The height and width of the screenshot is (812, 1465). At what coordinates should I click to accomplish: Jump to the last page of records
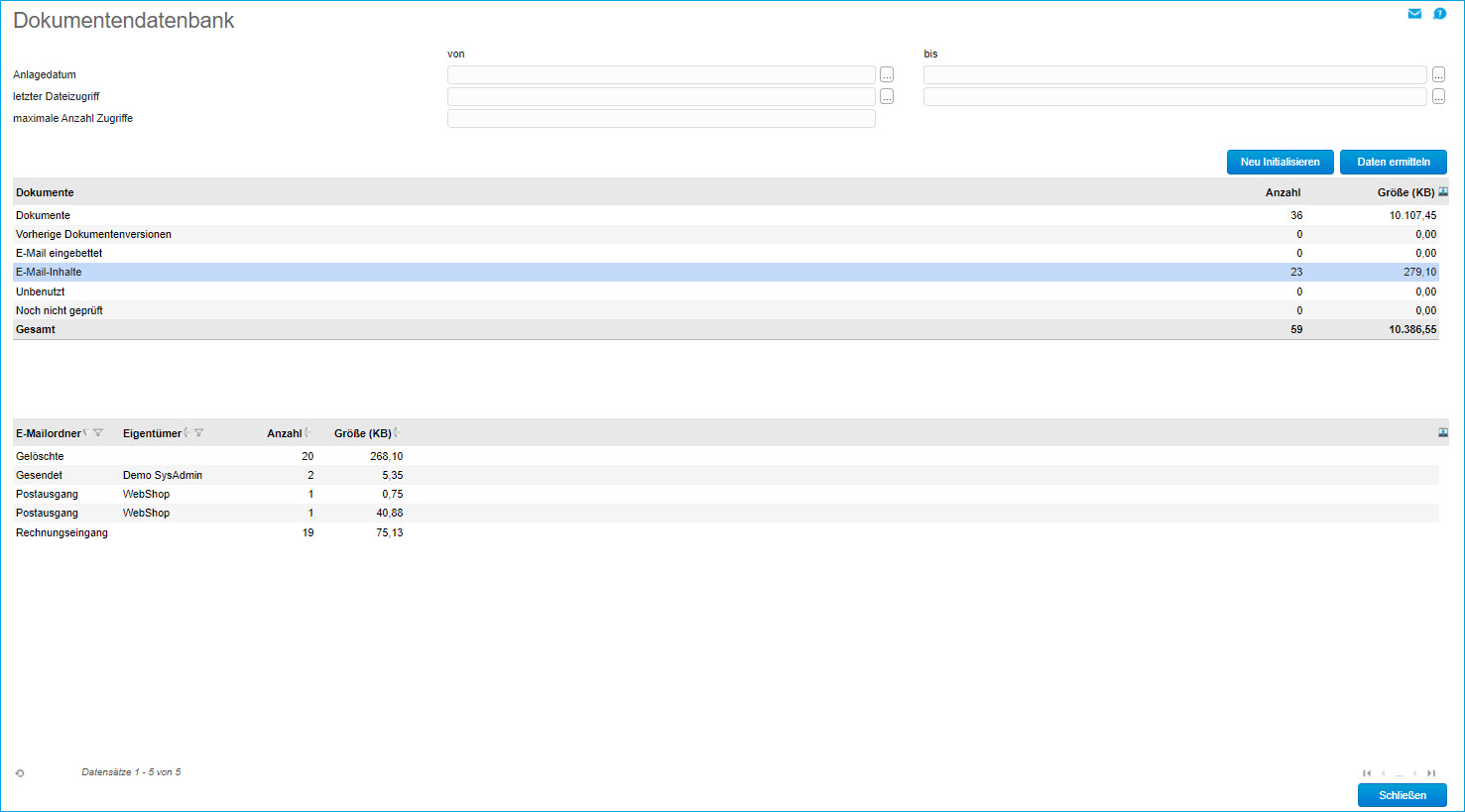click(x=1431, y=773)
